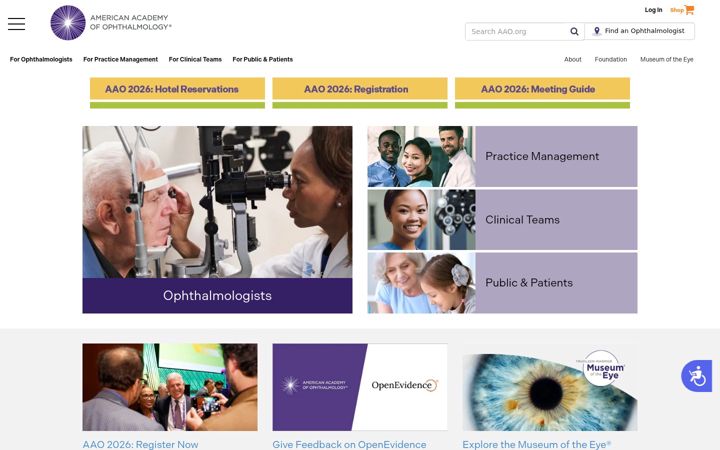Click the Museum of the Eye iris image
This screenshot has height=450, width=720.
[550, 387]
